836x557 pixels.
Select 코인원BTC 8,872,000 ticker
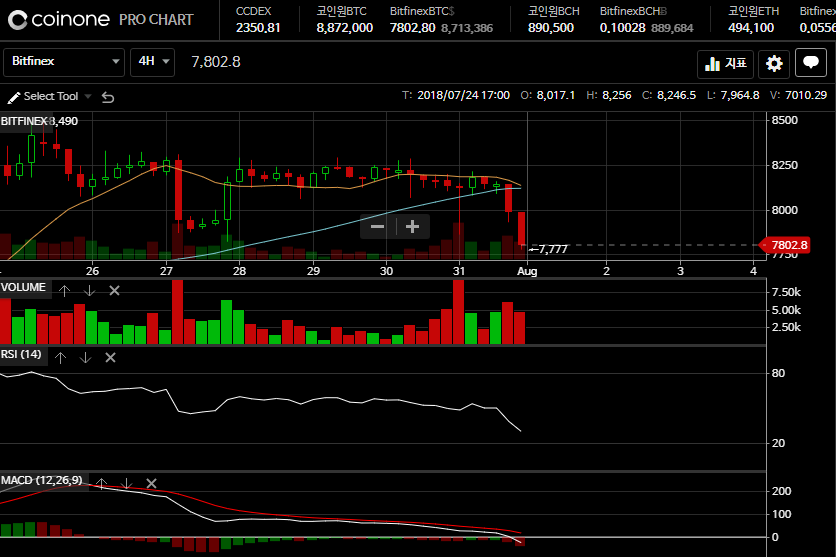click(x=344, y=20)
